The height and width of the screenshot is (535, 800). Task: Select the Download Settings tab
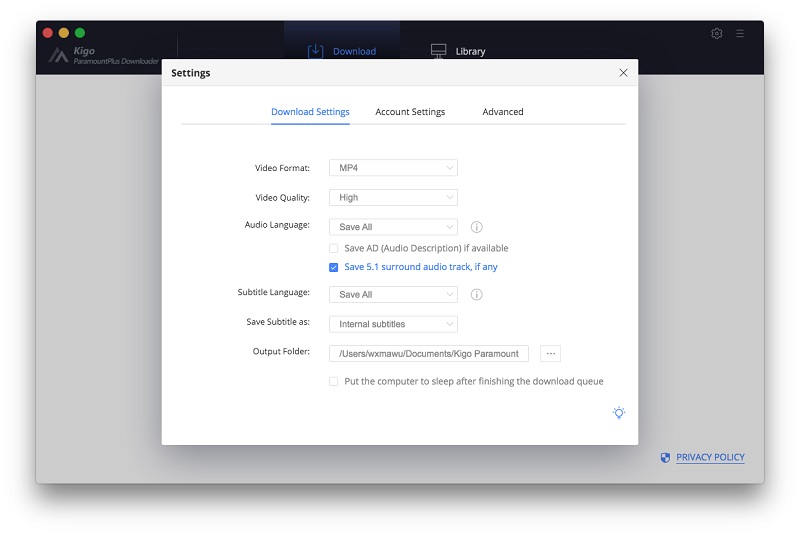tap(310, 112)
